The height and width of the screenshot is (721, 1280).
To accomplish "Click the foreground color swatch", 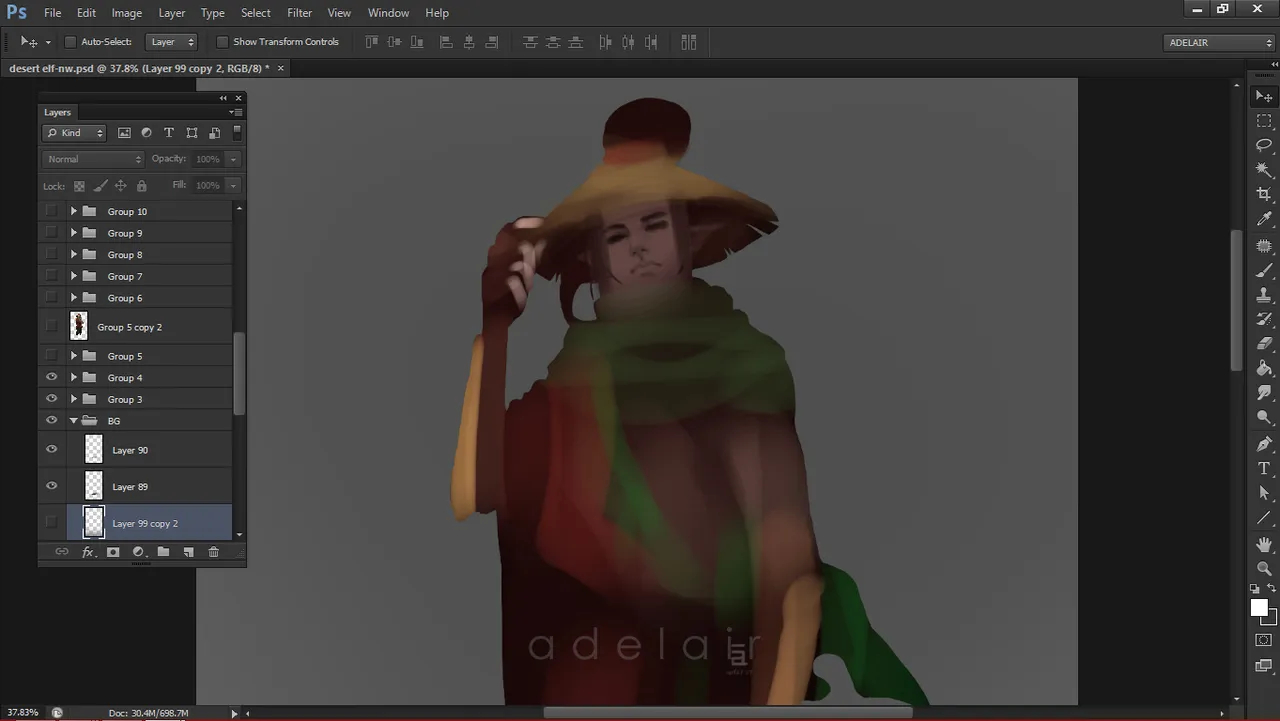I will [1259, 608].
